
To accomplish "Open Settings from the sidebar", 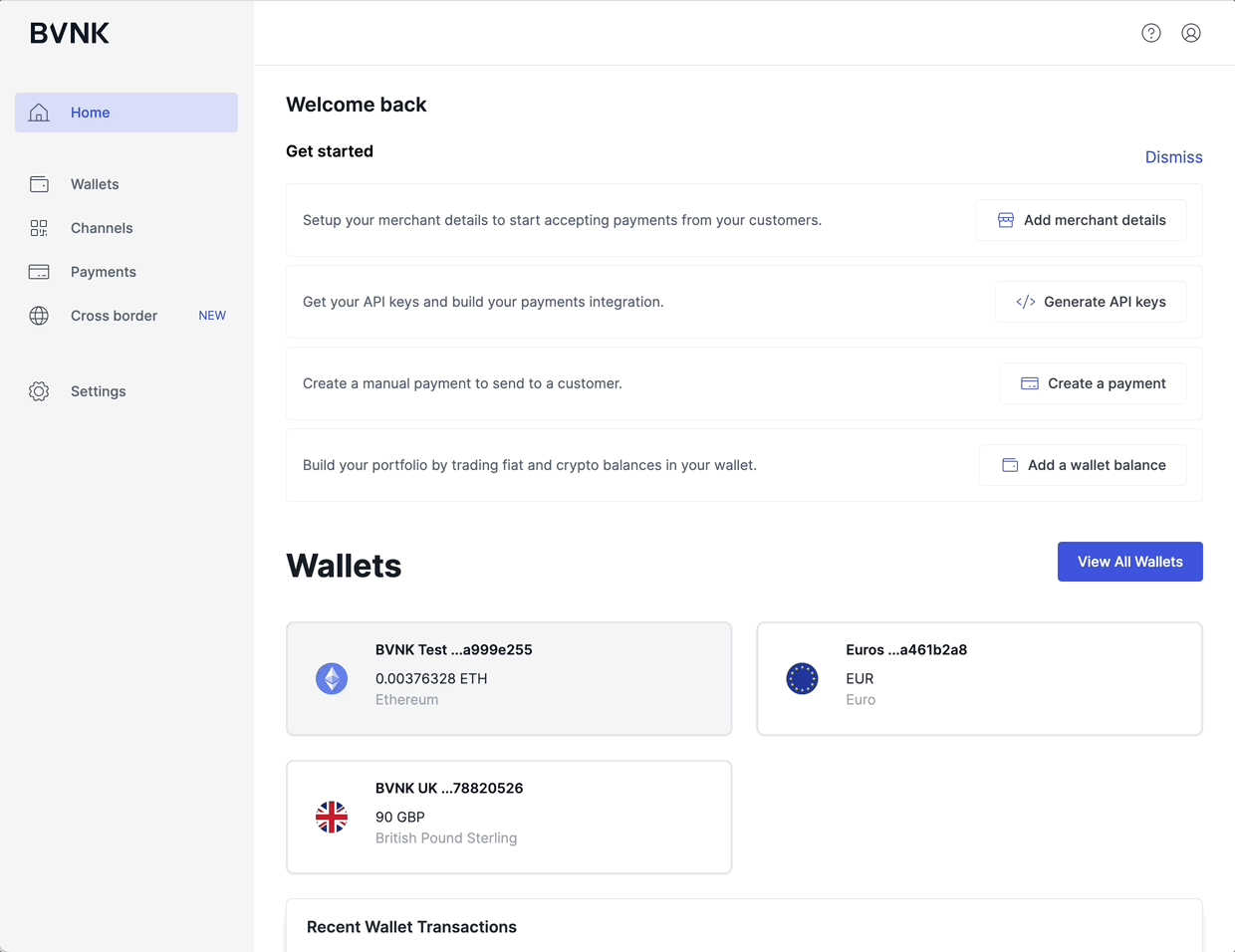I will click(x=126, y=391).
